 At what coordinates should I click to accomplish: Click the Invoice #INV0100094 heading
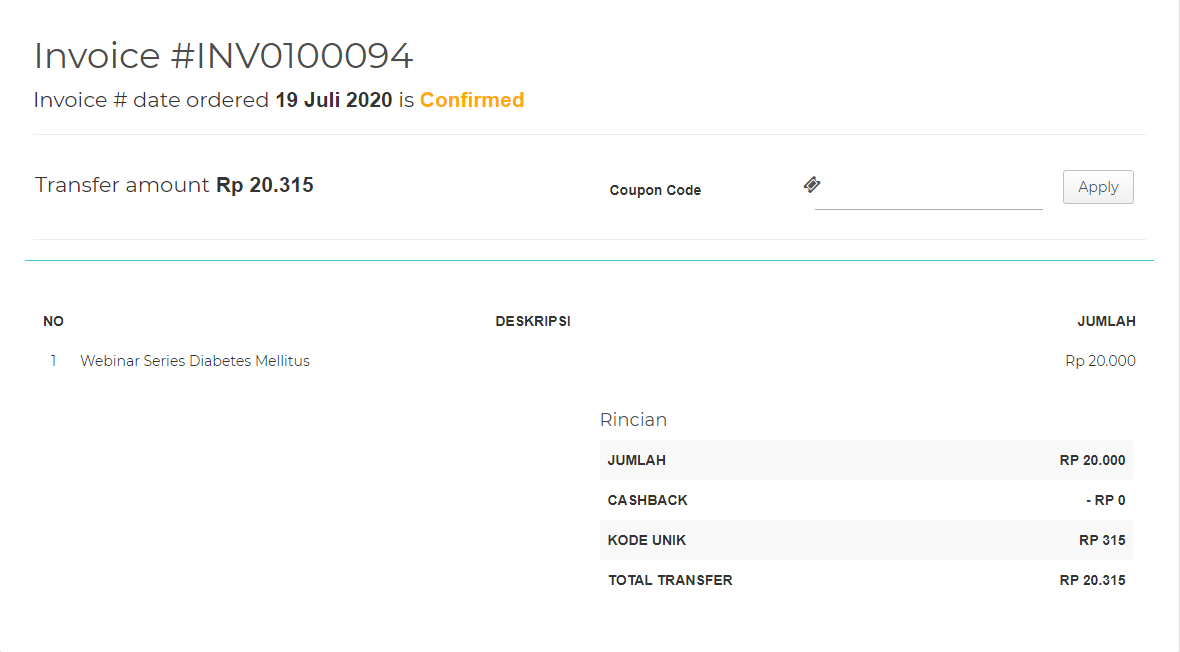pos(223,56)
